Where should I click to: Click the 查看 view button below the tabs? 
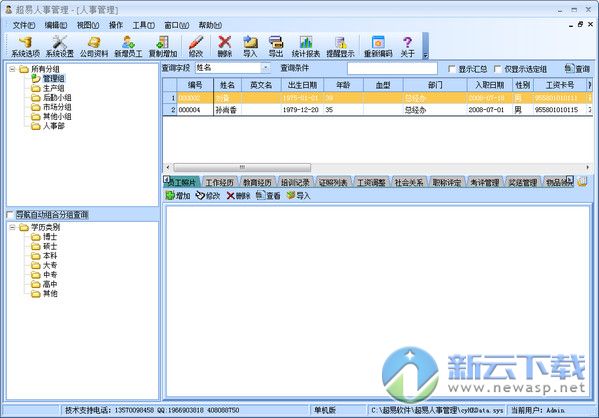(x=268, y=196)
